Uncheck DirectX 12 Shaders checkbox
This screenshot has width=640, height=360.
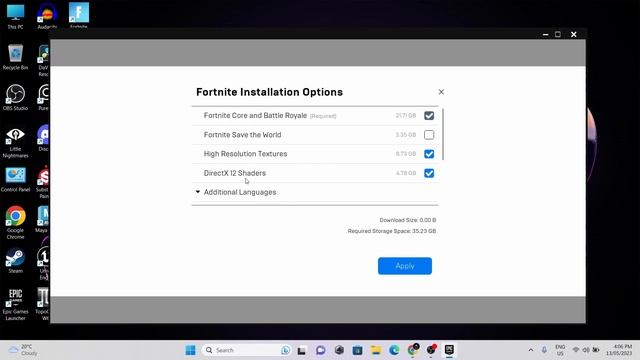(429, 173)
